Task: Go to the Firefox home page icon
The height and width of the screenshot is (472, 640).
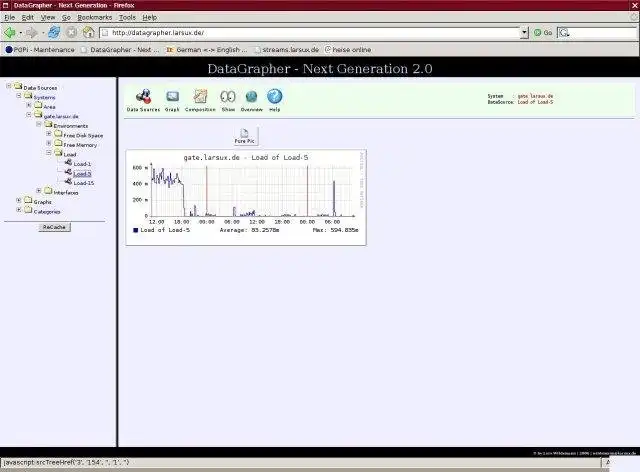Action: 89,32
